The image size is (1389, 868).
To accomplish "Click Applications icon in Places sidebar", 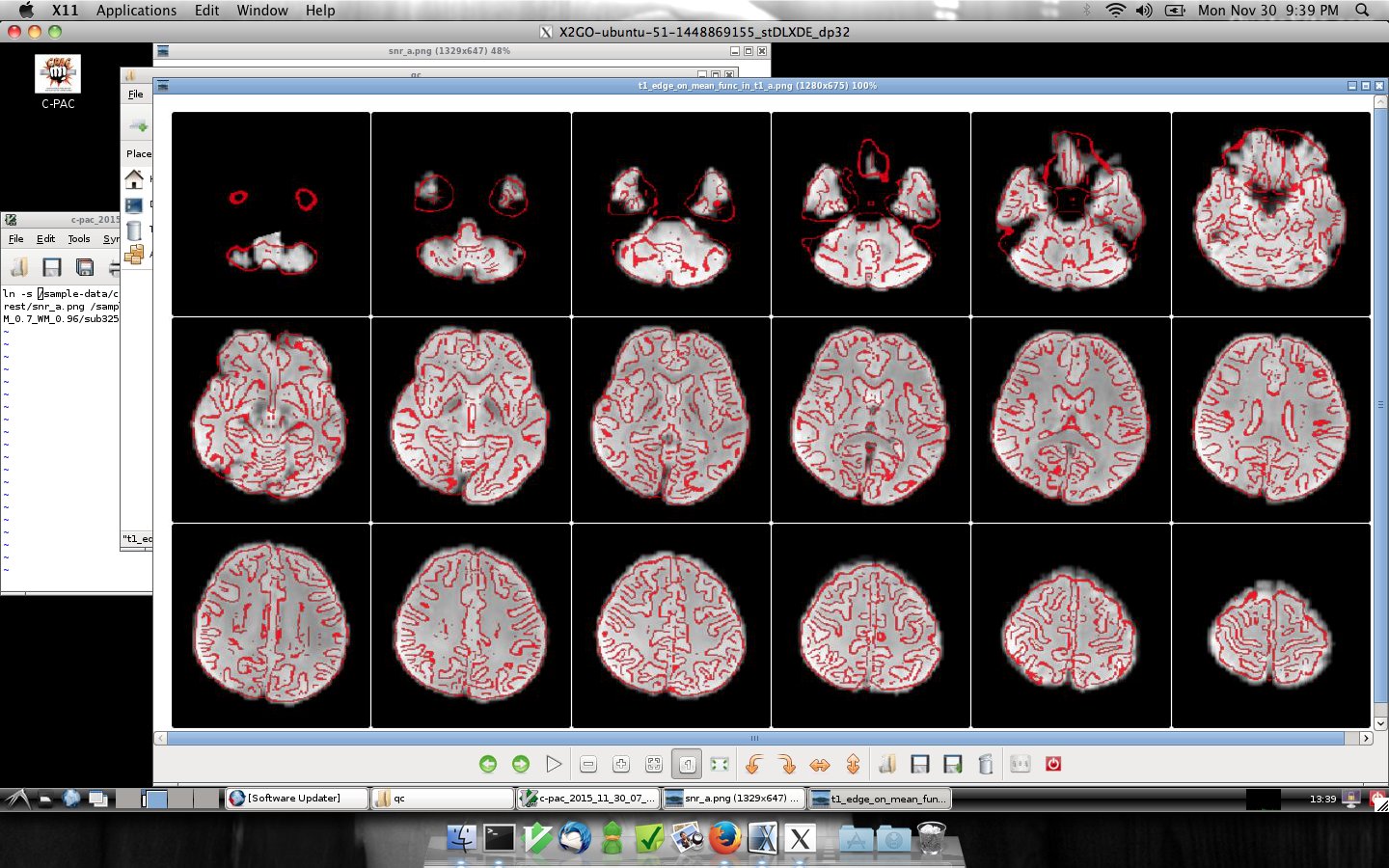I will tap(134, 254).
